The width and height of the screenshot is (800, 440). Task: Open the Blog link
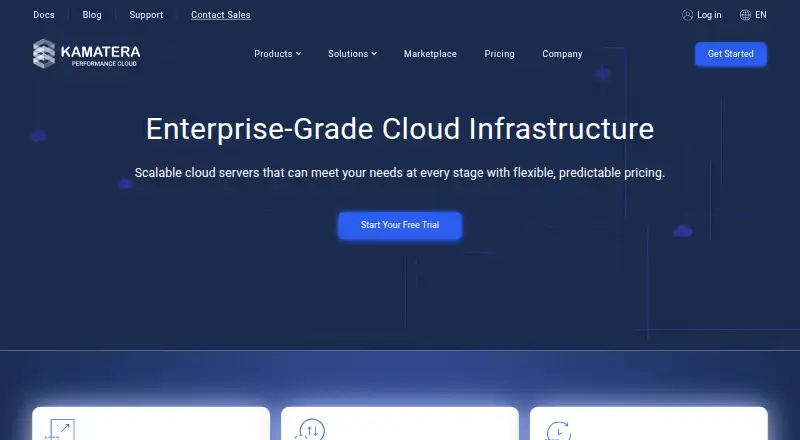tap(92, 15)
